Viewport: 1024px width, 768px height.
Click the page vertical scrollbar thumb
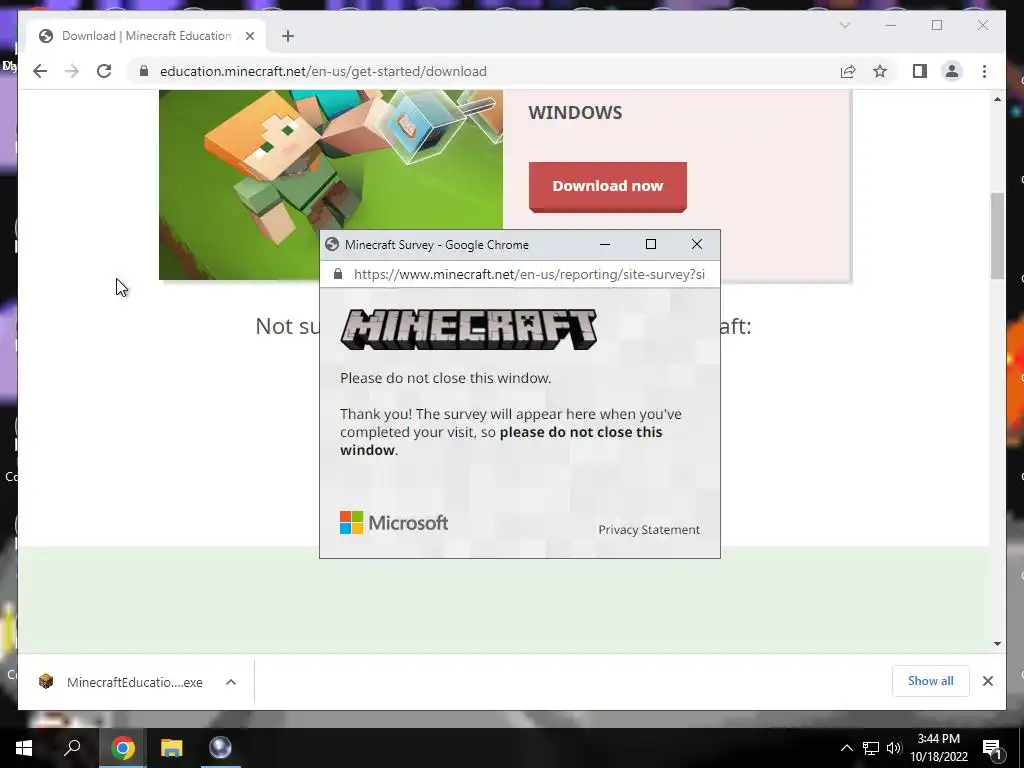997,236
